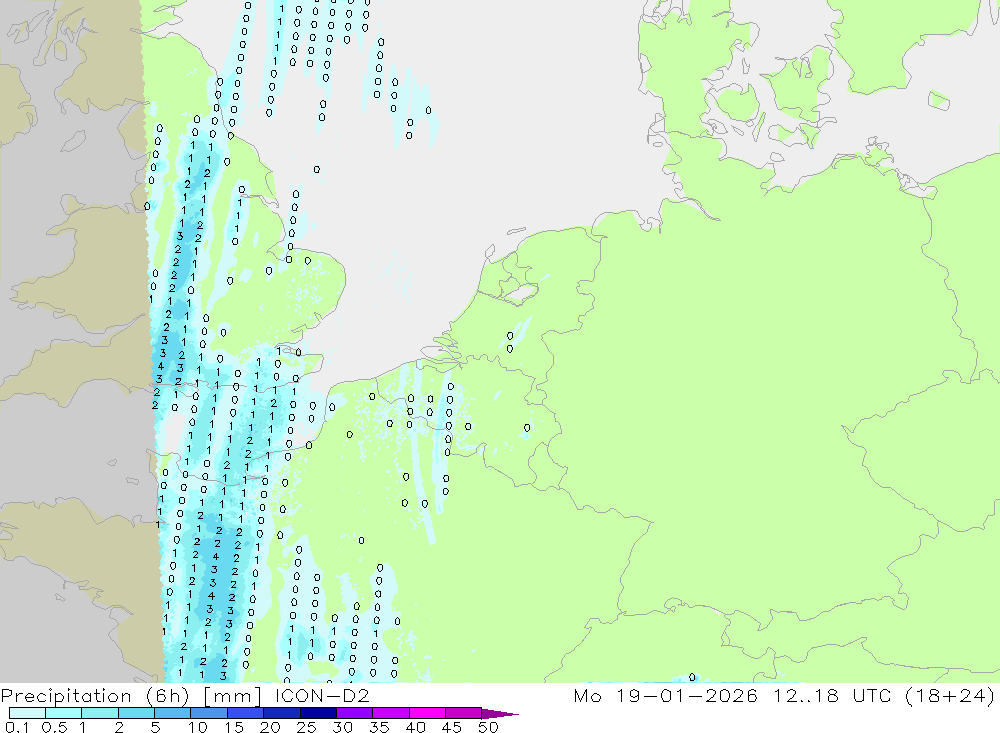The image size is (1000, 733).
Task: Click the '45' legend scale value
Action: 452,727
